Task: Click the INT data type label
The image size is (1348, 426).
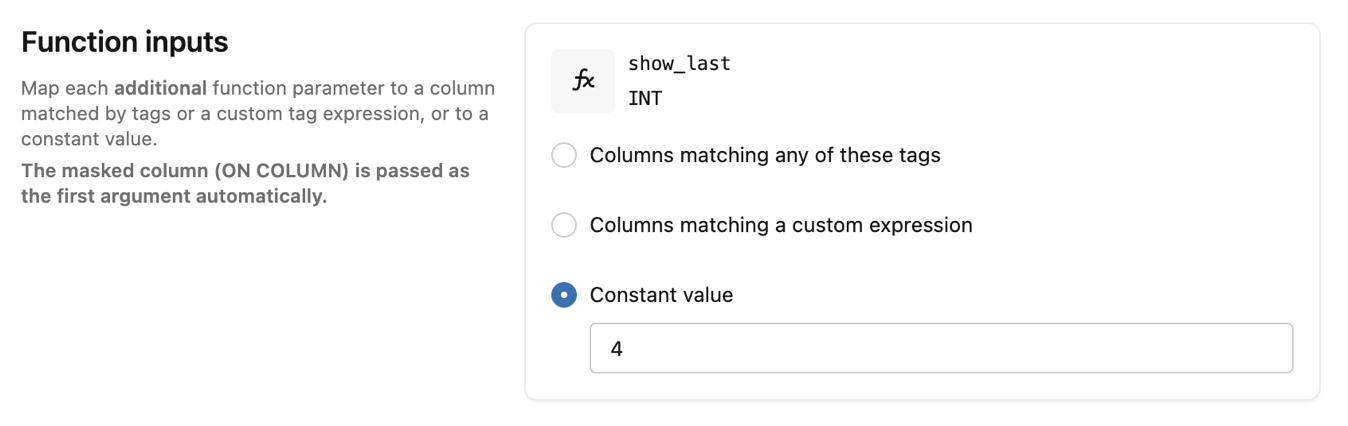Action: [x=645, y=99]
